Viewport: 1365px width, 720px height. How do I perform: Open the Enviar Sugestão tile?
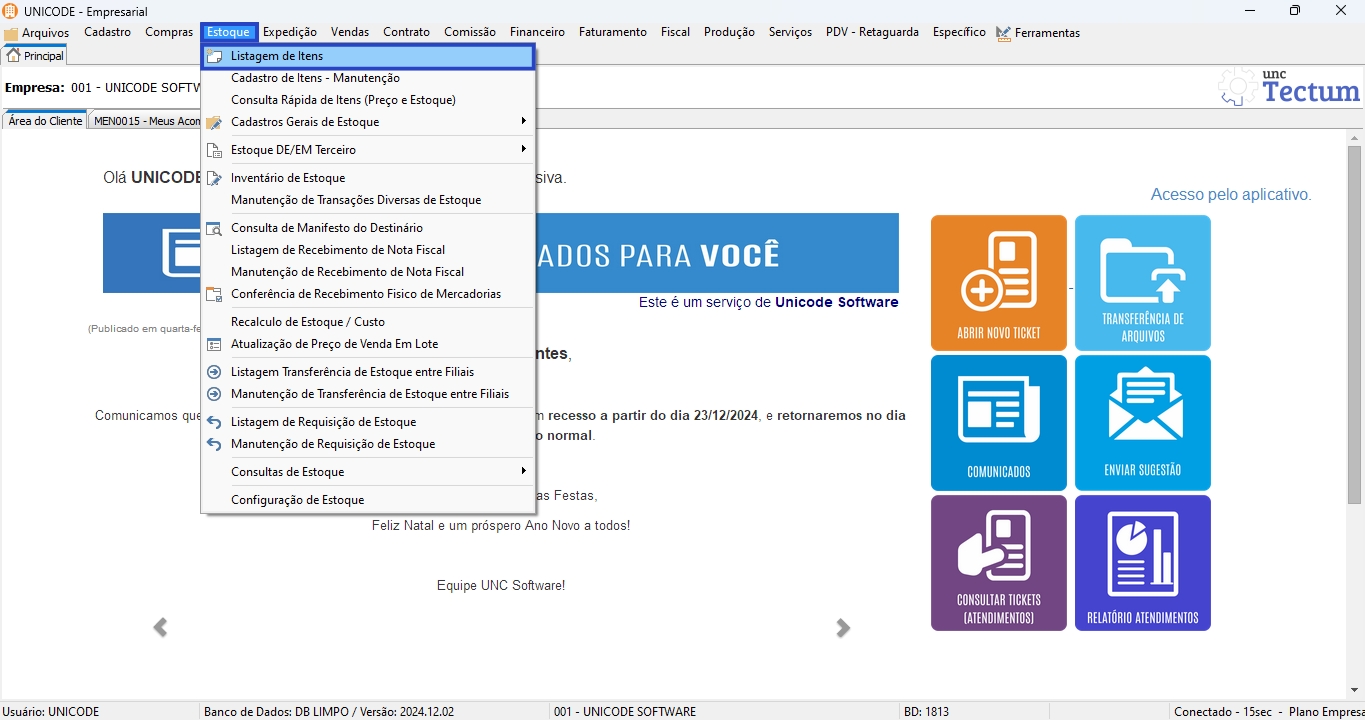coord(1142,422)
